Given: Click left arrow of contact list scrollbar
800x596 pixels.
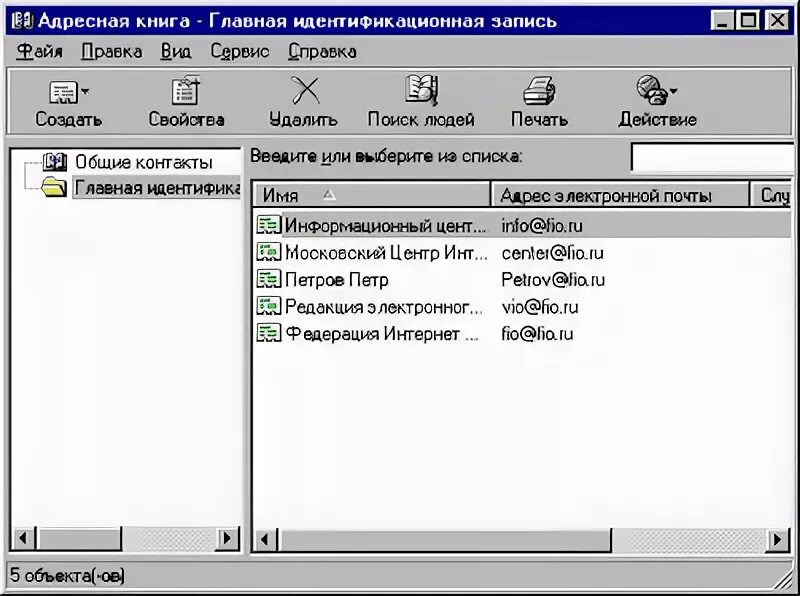Looking at the screenshot, I should click(265, 539).
